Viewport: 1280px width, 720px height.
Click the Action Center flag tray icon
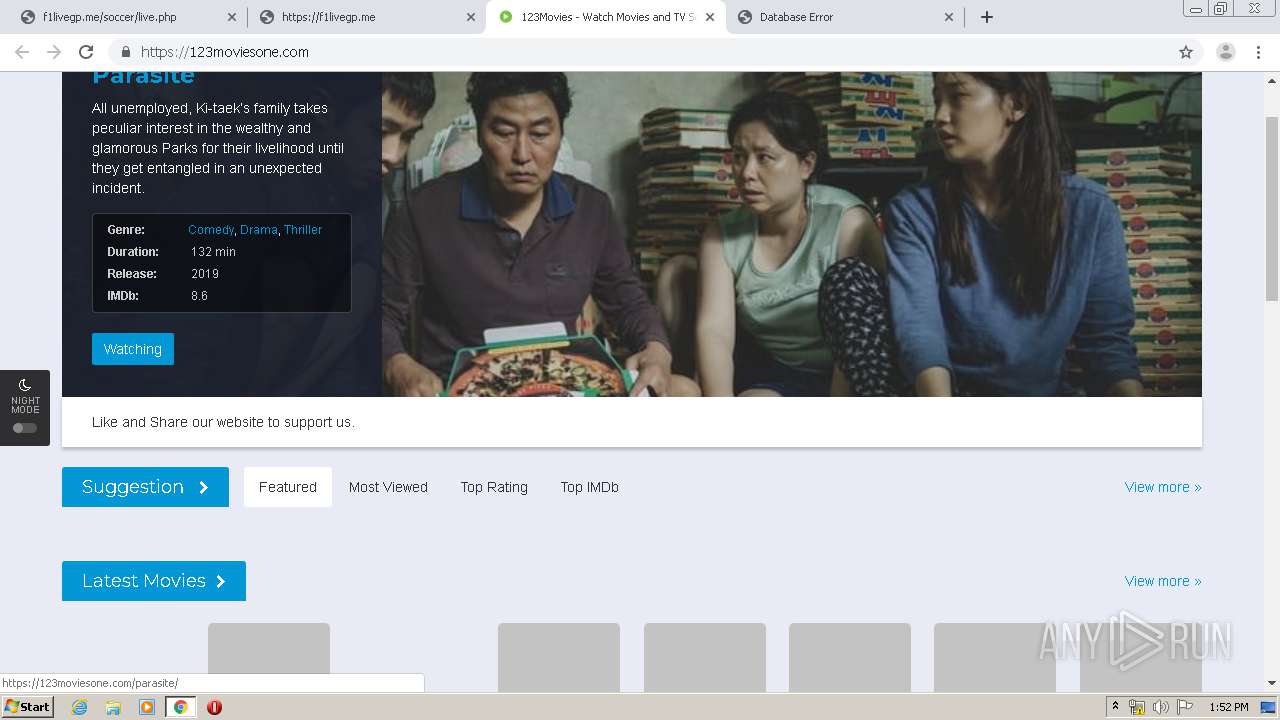pyautogui.click(x=1185, y=707)
